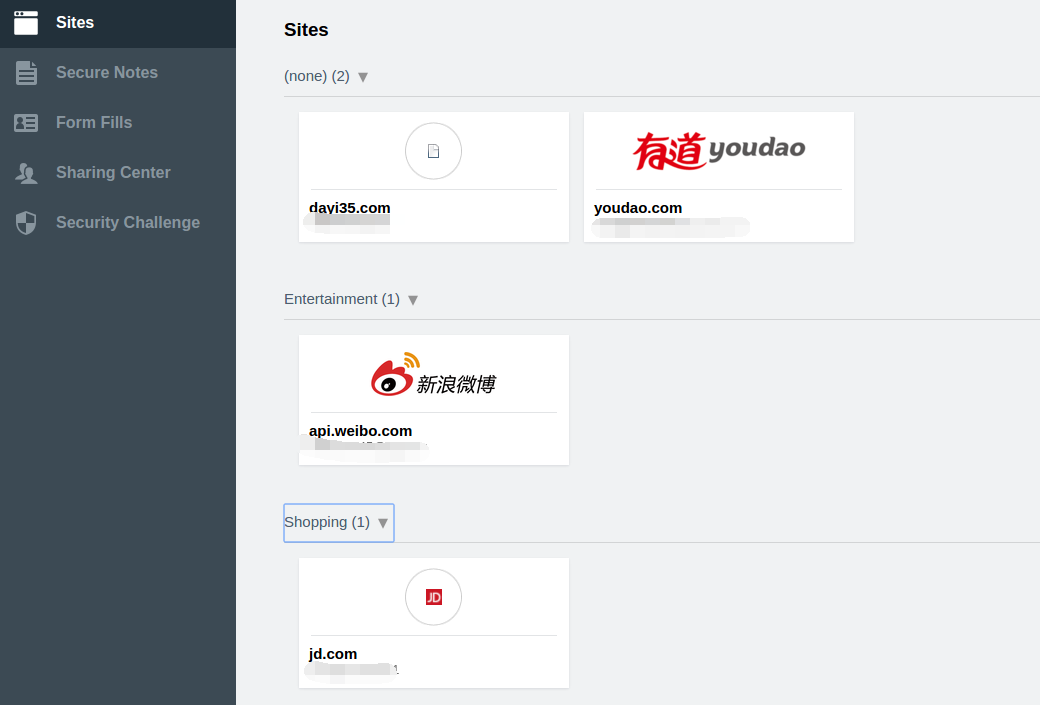Select the jd.com site name
The width and height of the screenshot is (1040, 705).
333,654
